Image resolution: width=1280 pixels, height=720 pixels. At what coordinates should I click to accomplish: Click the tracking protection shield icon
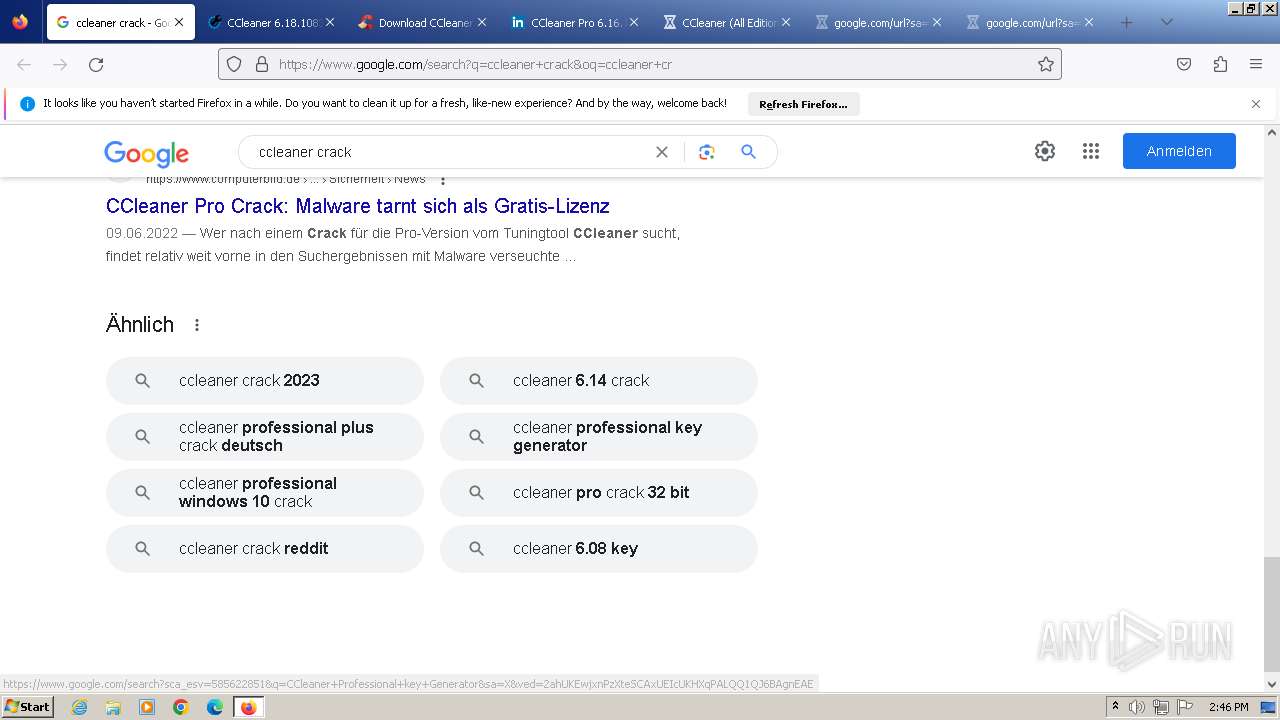[x=234, y=64]
